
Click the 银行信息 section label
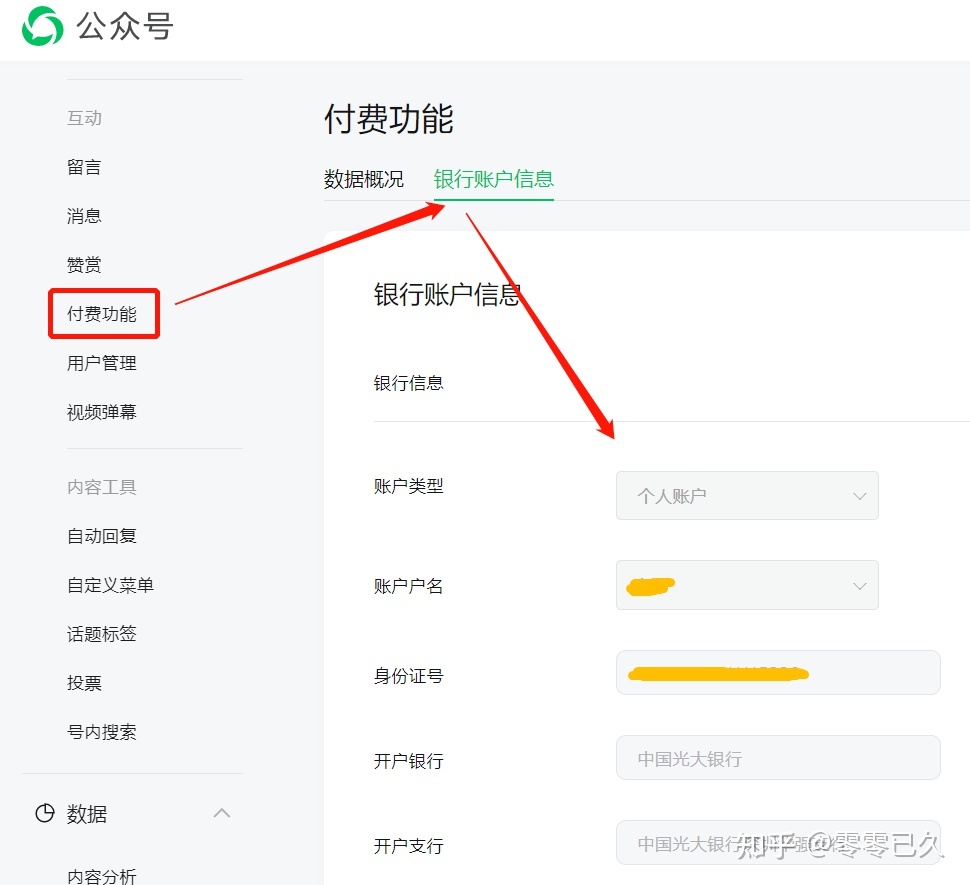(409, 383)
